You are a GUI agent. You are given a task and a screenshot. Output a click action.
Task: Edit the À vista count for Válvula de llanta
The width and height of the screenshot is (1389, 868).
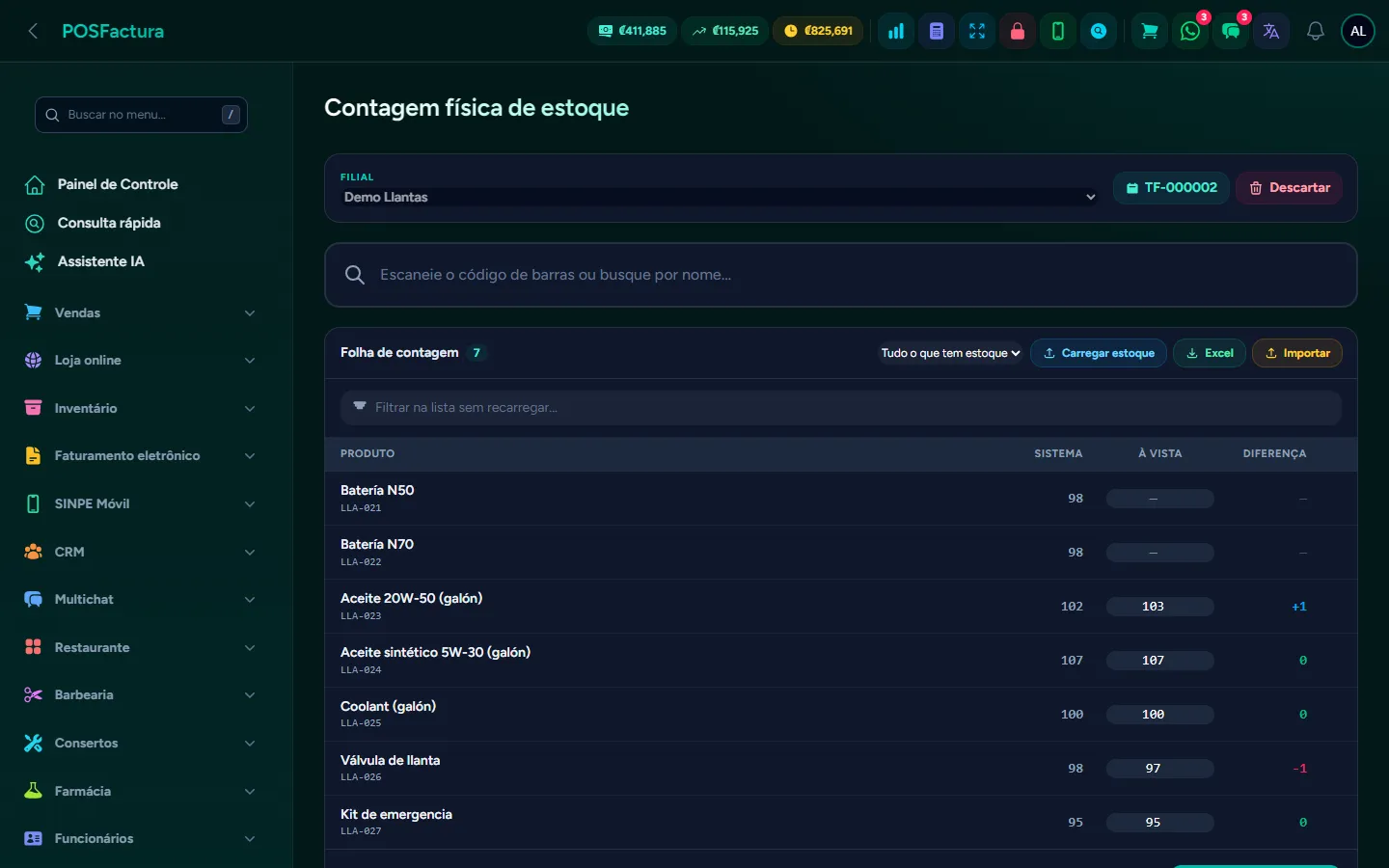tap(1160, 769)
